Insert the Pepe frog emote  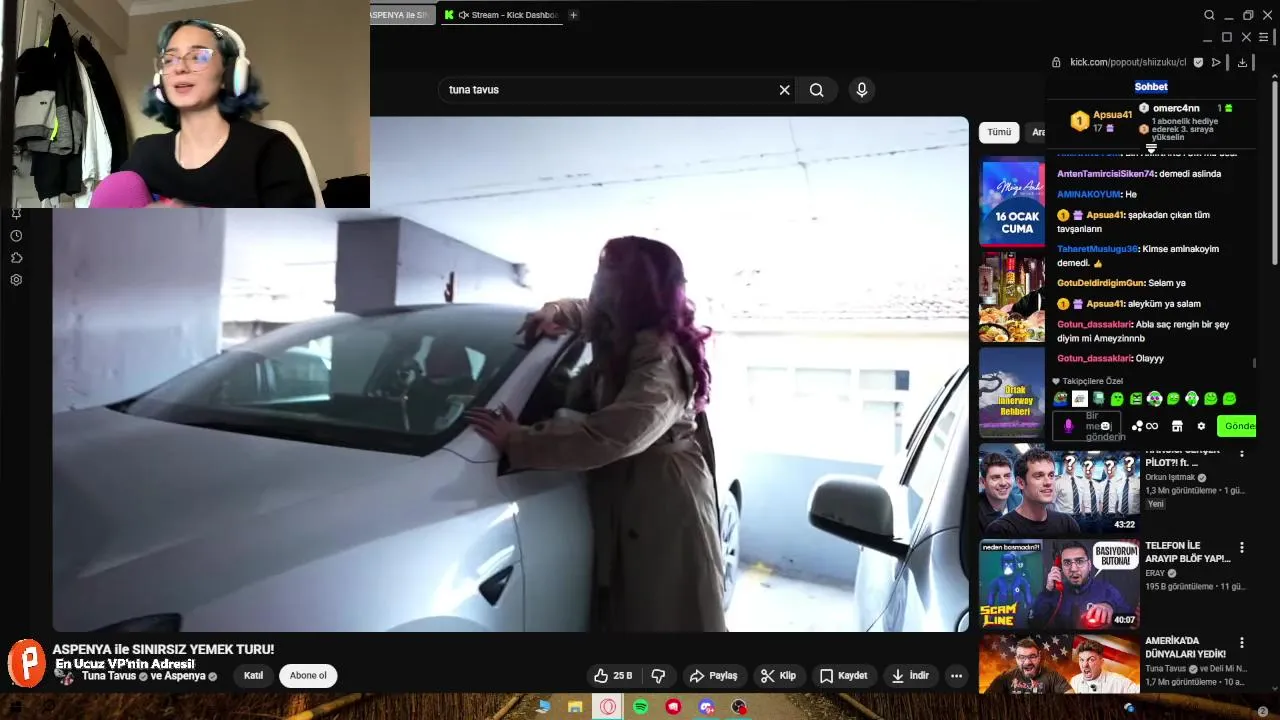coord(1061,399)
